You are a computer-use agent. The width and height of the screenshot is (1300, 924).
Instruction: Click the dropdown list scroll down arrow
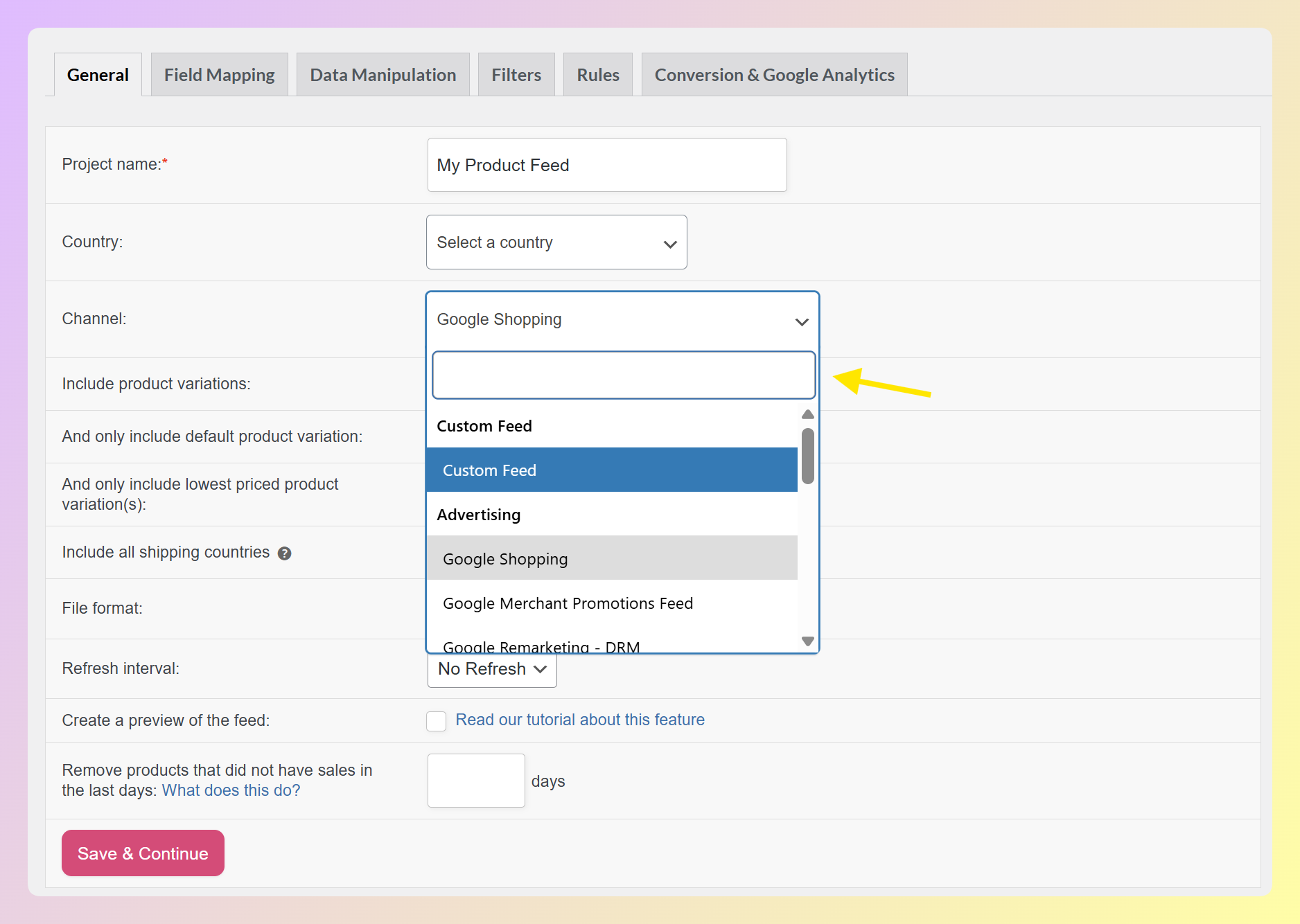(807, 641)
